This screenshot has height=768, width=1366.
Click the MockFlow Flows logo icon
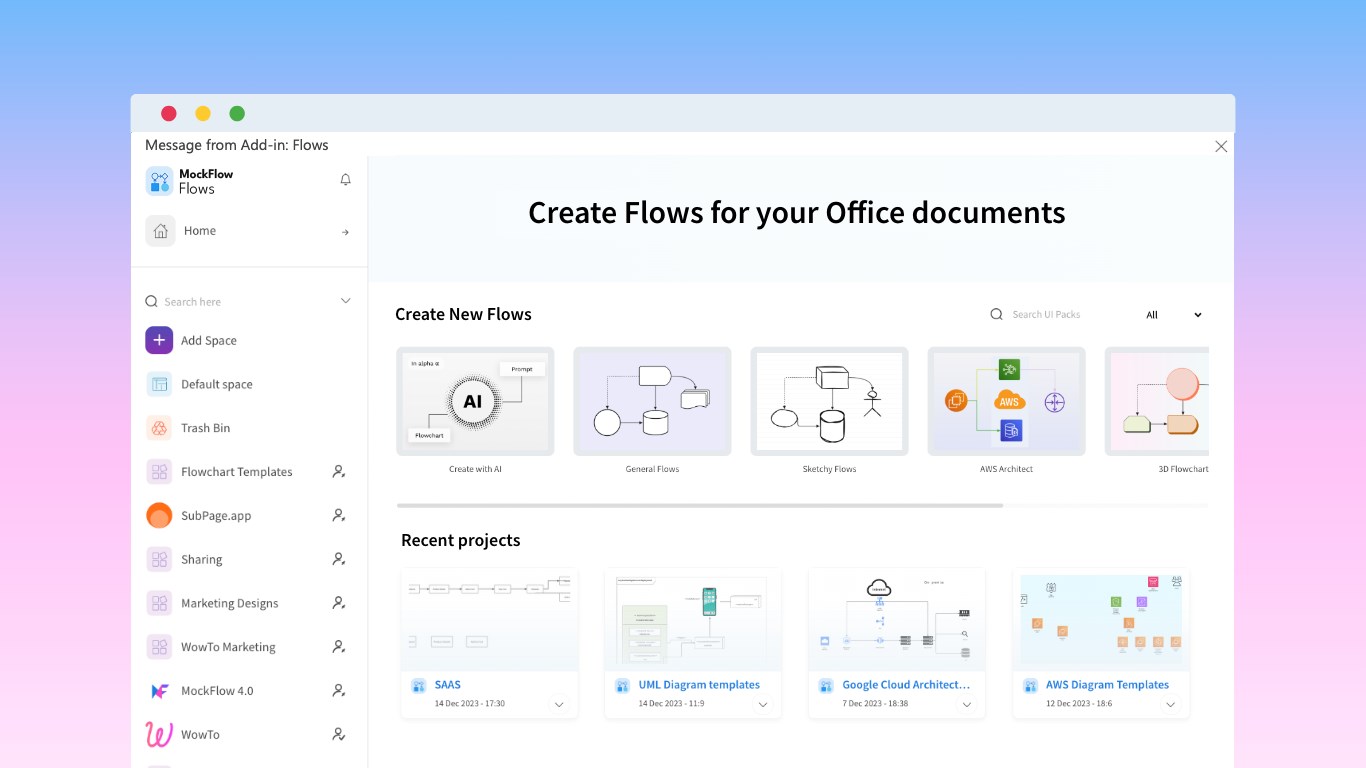[159, 181]
